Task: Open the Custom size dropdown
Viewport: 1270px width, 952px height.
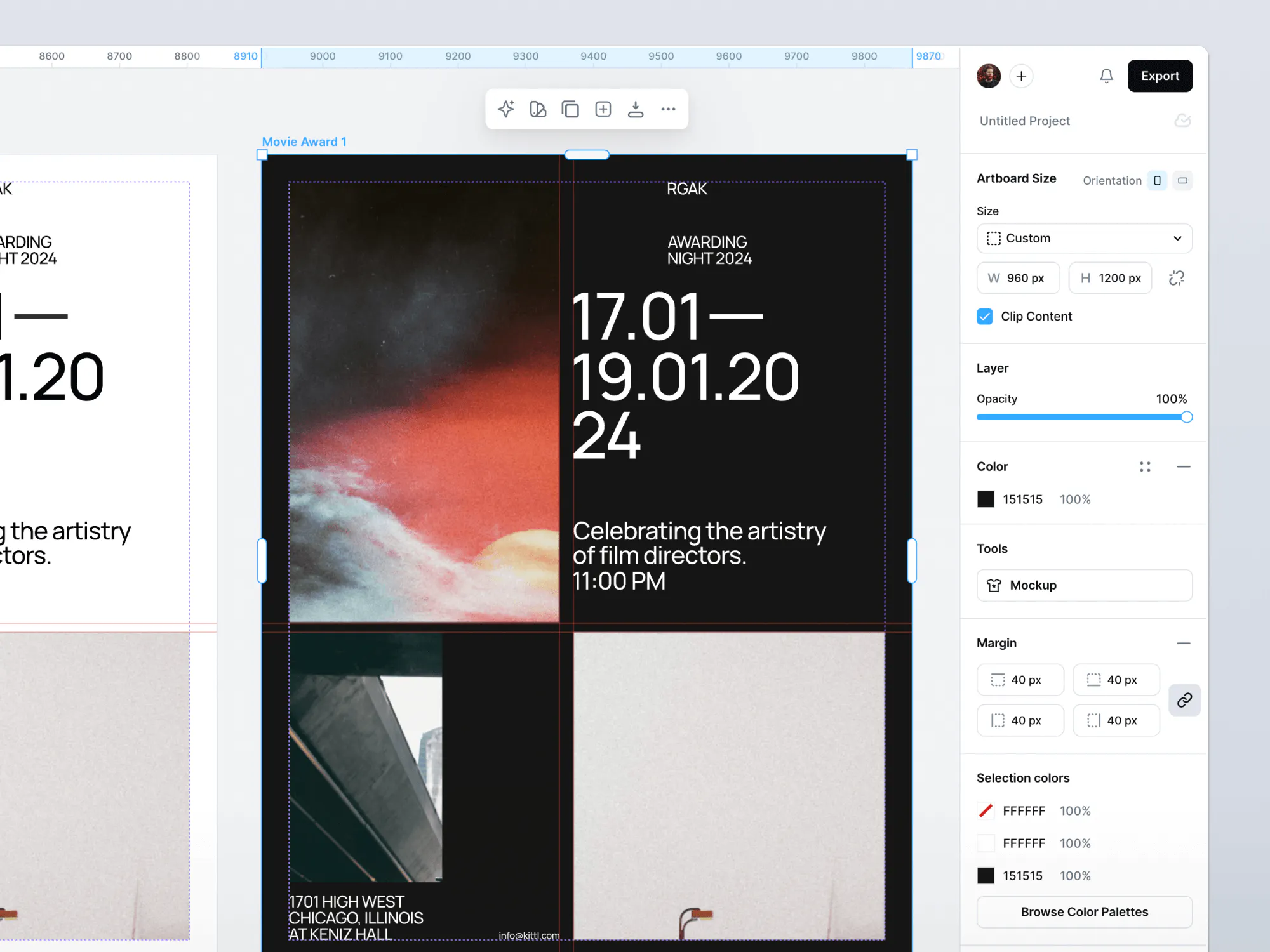Action: [1084, 238]
